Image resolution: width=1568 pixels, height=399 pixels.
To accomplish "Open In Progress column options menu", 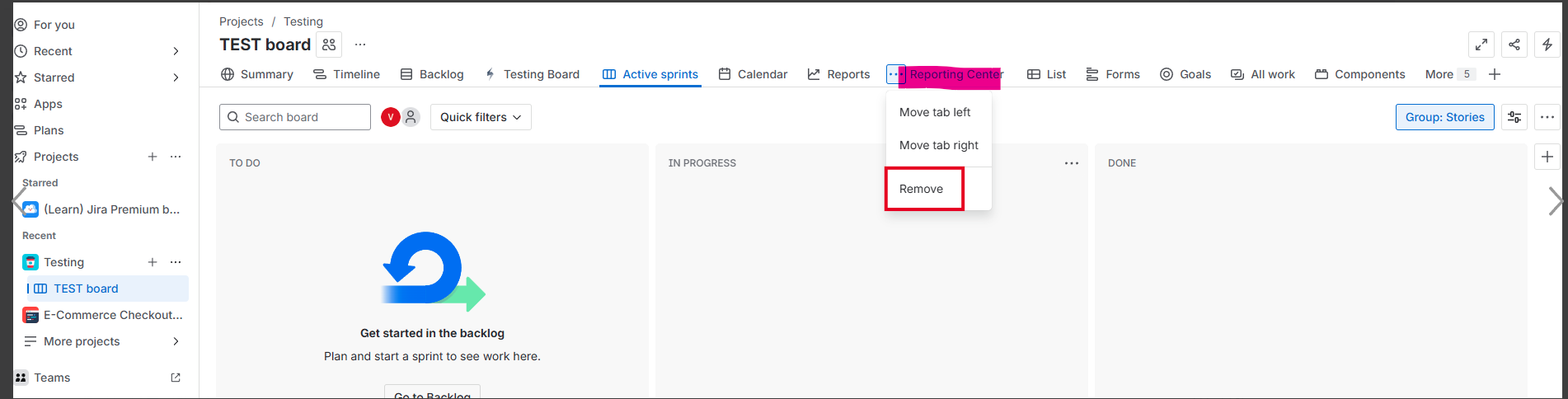I will [1071, 163].
